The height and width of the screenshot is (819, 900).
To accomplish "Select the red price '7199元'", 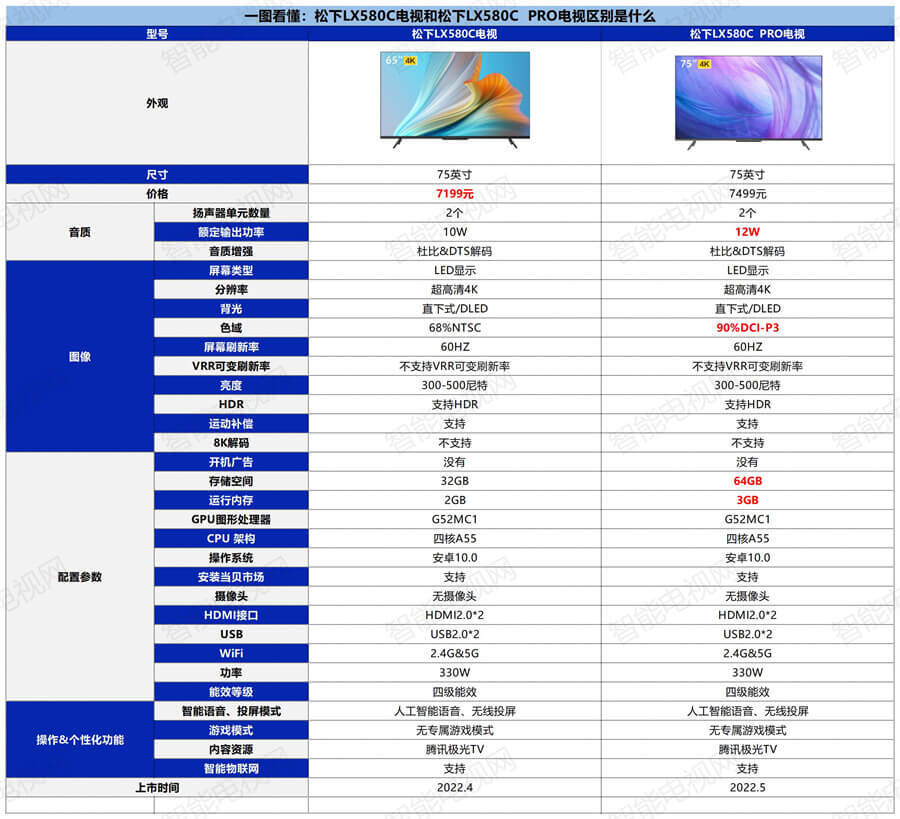I will [x=455, y=193].
